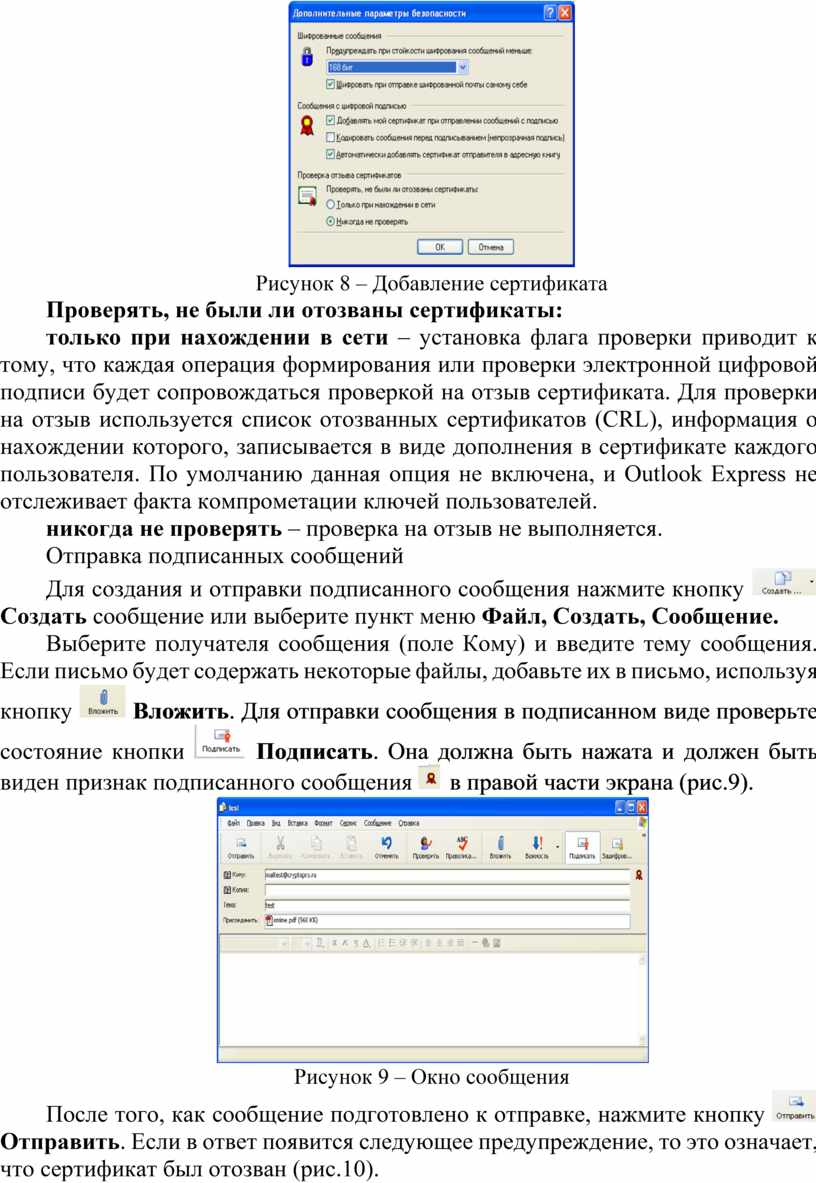
Task: Expand the arrow beside the Создать icon
Action: tap(811, 582)
